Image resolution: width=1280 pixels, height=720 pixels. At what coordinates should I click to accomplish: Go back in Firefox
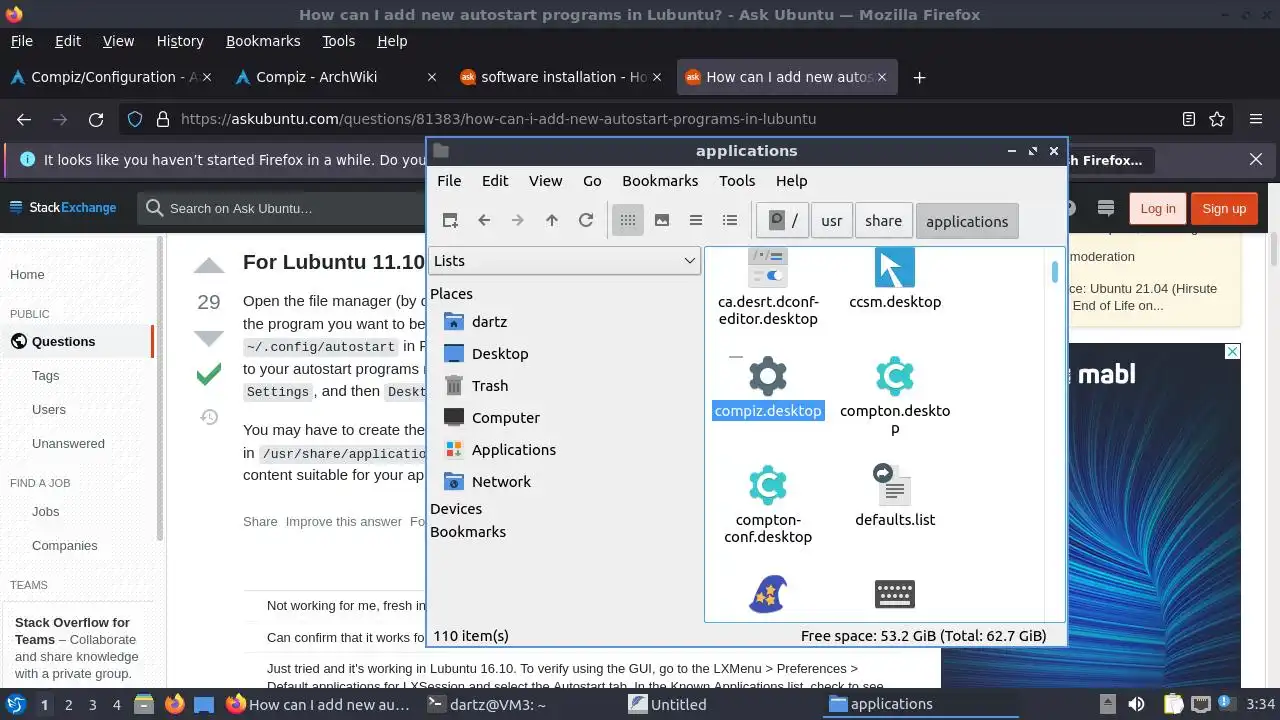click(x=24, y=119)
